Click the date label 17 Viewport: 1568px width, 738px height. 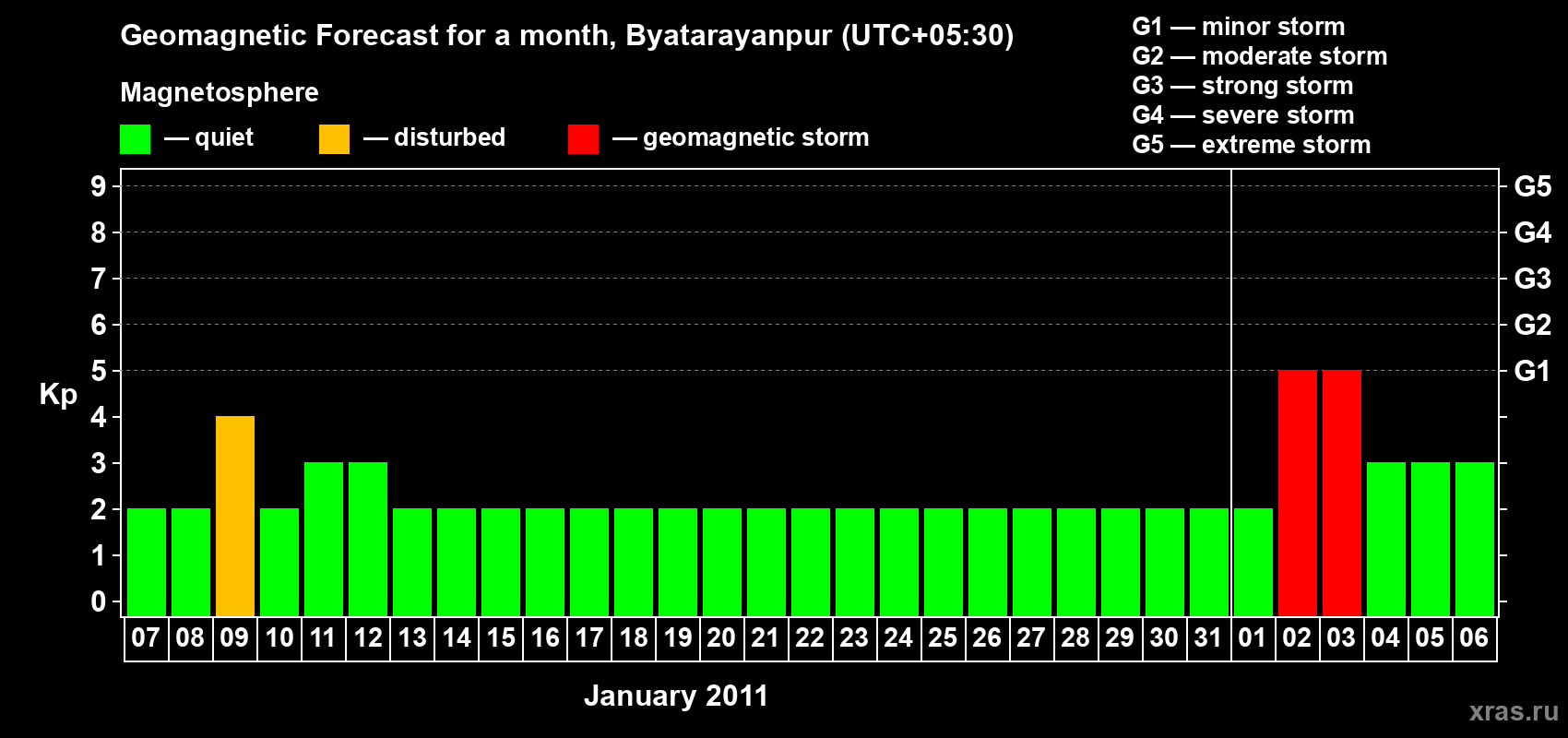pyautogui.click(x=588, y=637)
